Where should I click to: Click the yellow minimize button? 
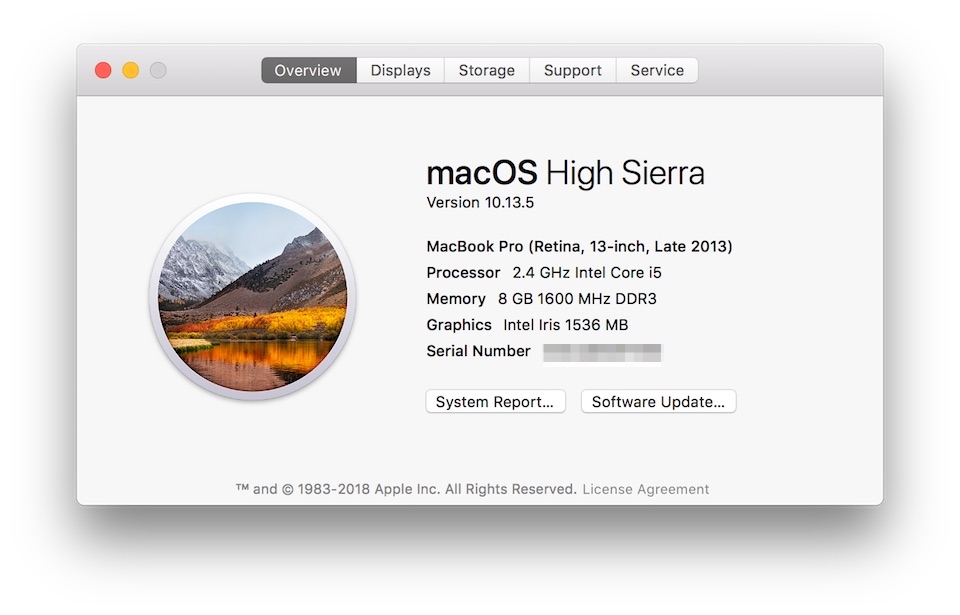coord(130,70)
